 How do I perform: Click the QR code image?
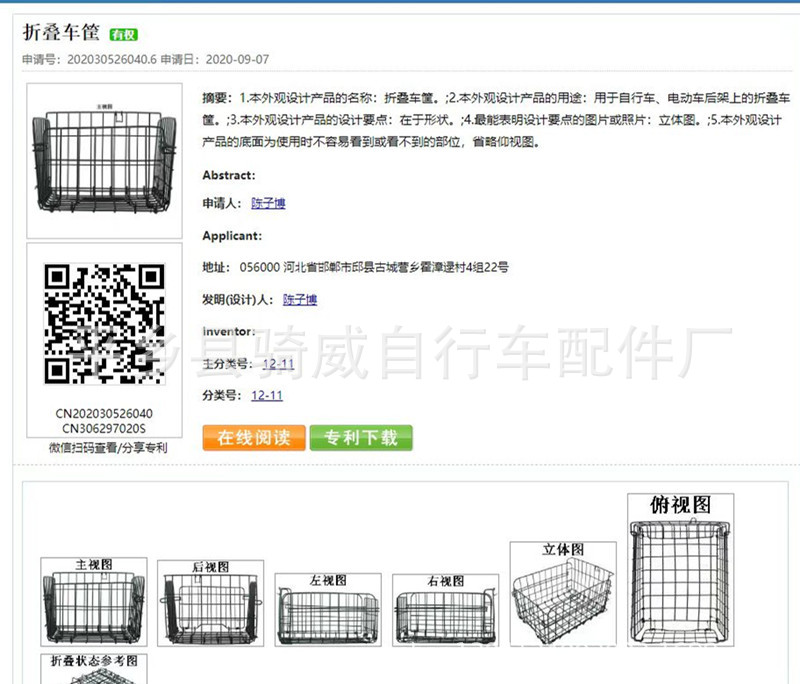coord(104,324)
